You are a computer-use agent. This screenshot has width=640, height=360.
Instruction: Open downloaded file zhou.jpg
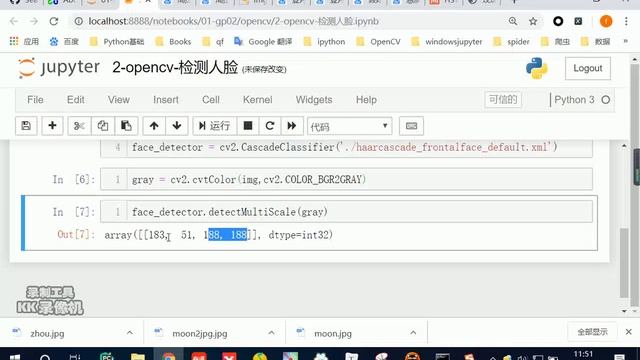[x=47, y=333]
